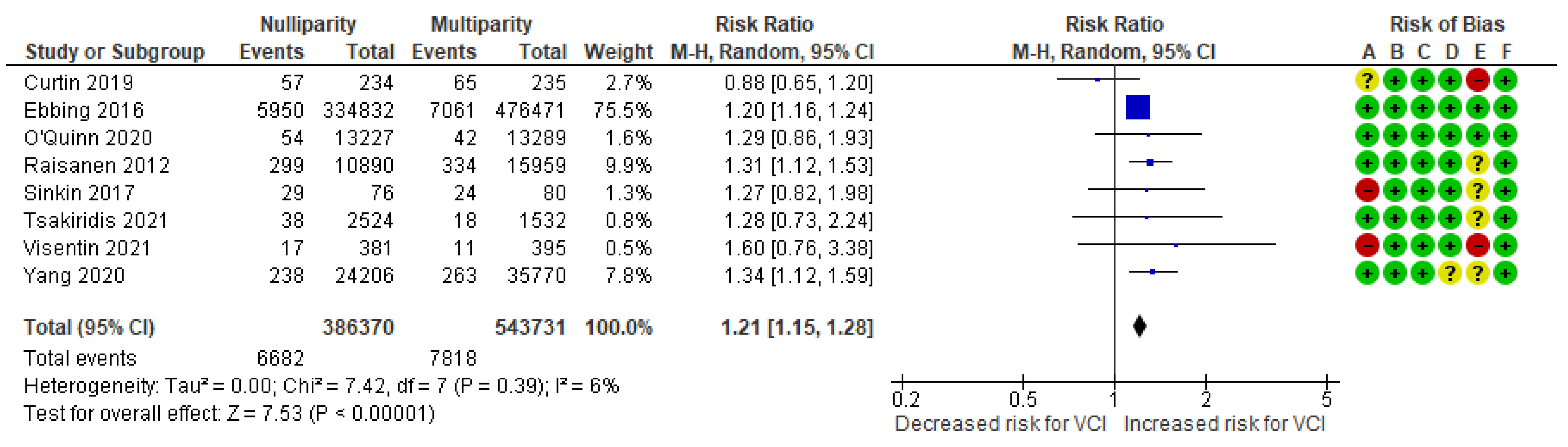Click the Increased risk for VCI axis label
Image resolution: width=1568 pixels, height=447 pixels.
pyautogui.click(x=1224, y=424)
